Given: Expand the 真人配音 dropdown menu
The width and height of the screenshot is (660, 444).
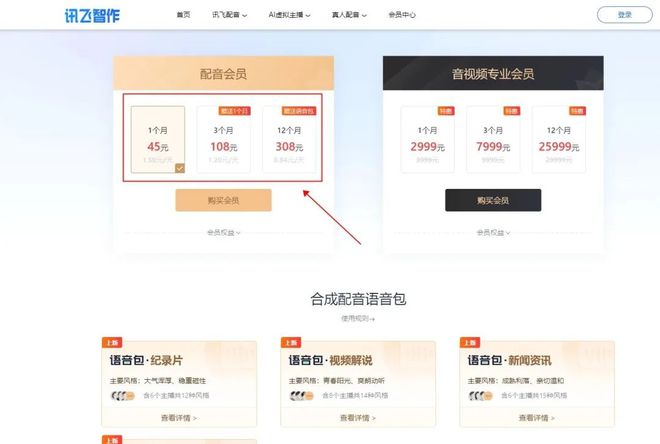Looking at the screenshot, I should [x=349, y=15].
